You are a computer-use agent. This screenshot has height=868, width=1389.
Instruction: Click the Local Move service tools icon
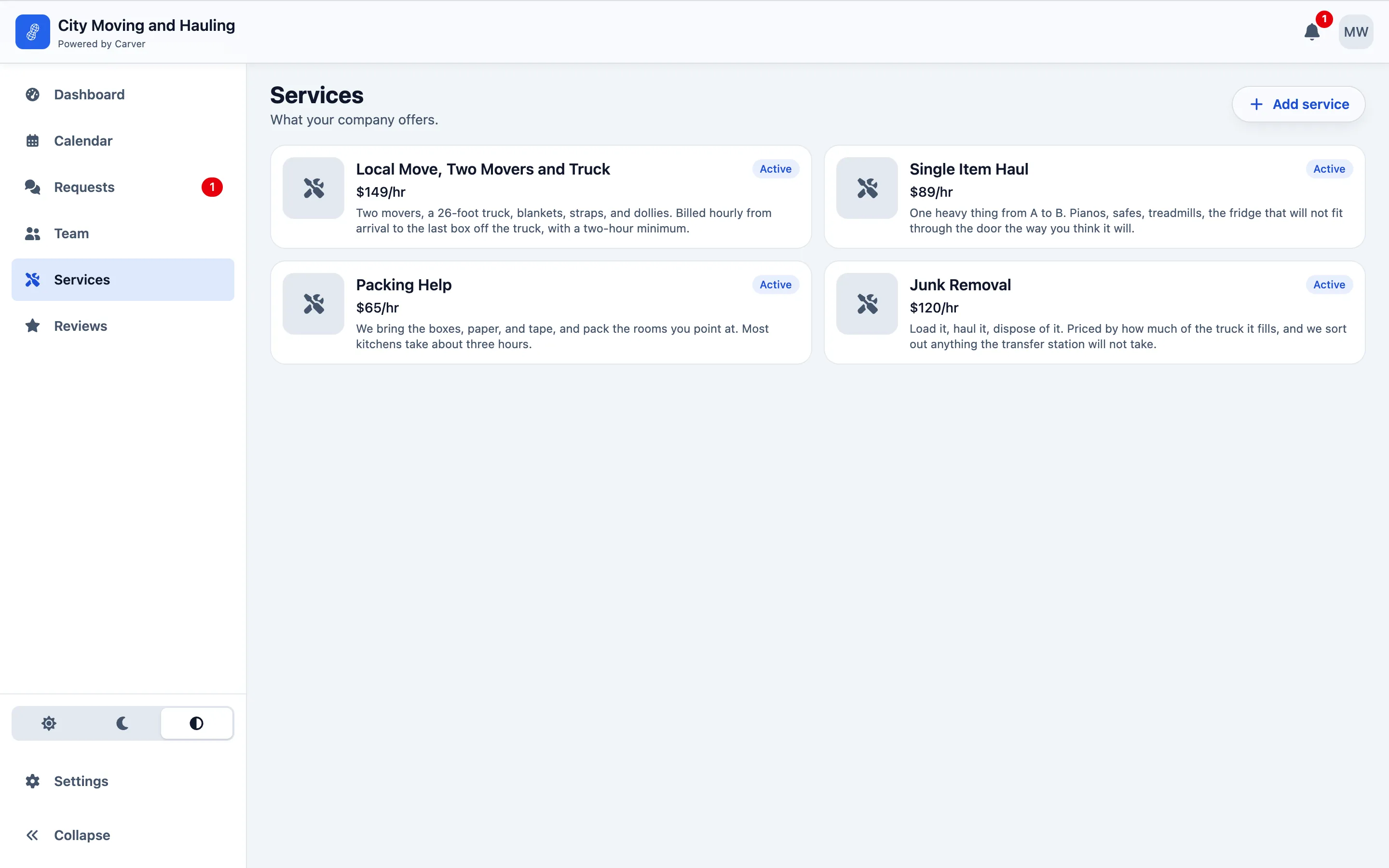(x=313, y=188)
